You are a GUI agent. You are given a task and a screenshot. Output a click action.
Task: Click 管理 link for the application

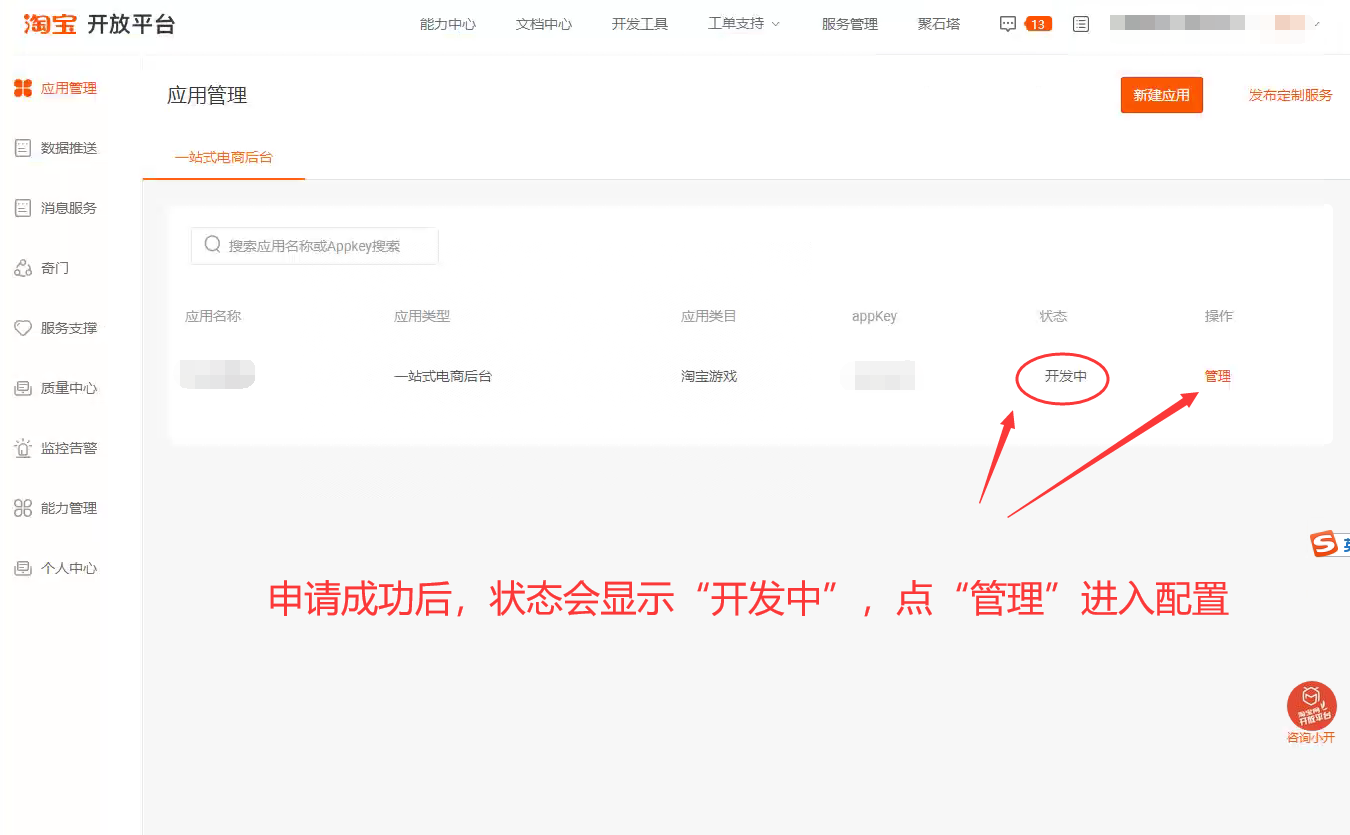1218,376
